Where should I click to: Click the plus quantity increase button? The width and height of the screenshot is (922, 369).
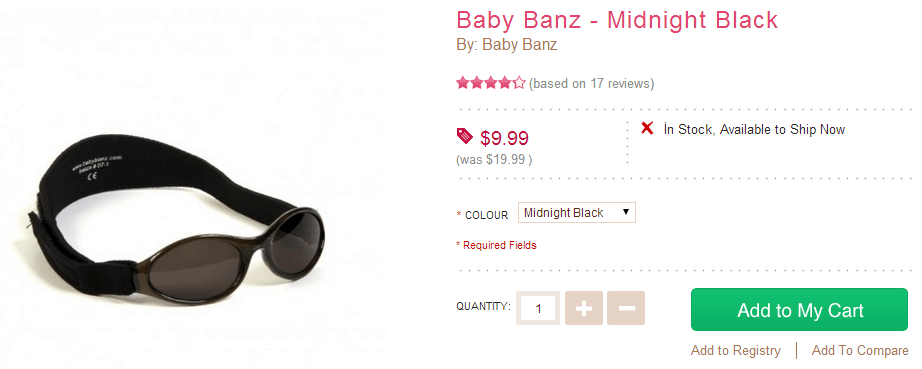(583, 308)
